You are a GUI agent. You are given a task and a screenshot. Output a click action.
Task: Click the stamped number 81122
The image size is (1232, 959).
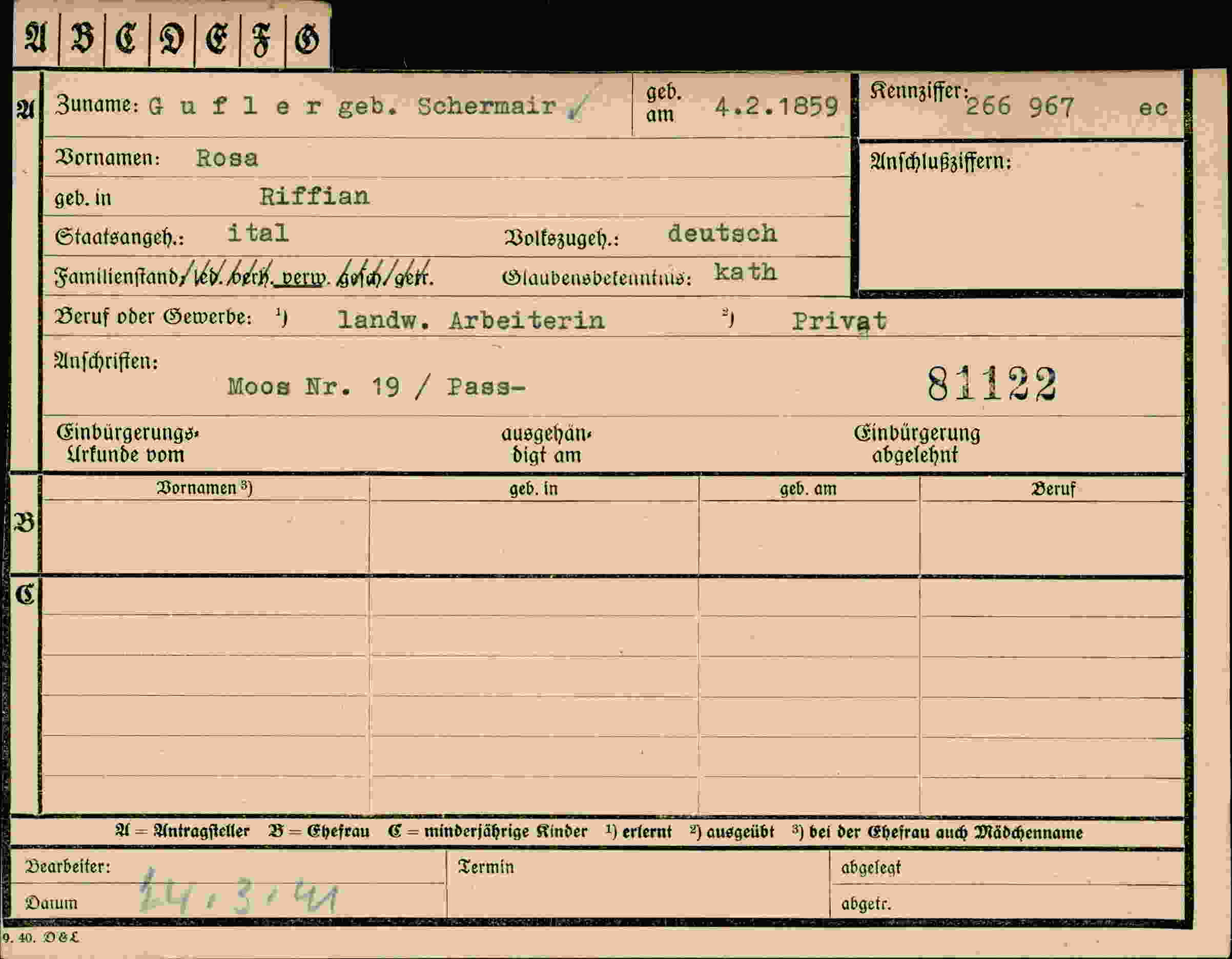pos(992,383)
